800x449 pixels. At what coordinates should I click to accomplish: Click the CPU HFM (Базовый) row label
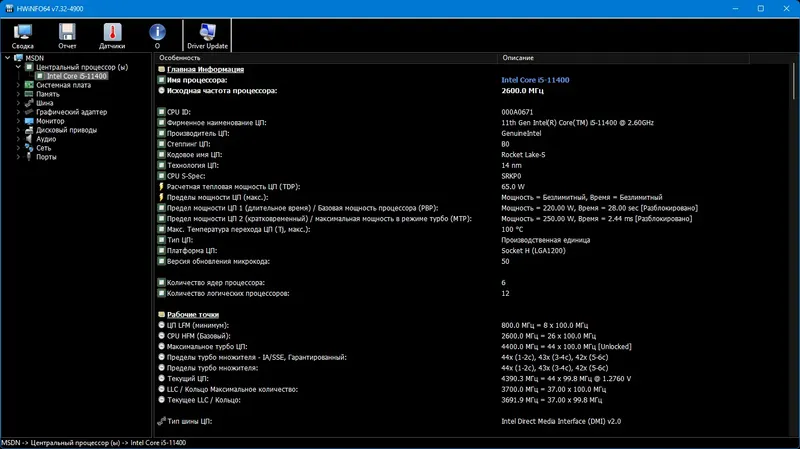click(x=198, y=336)
